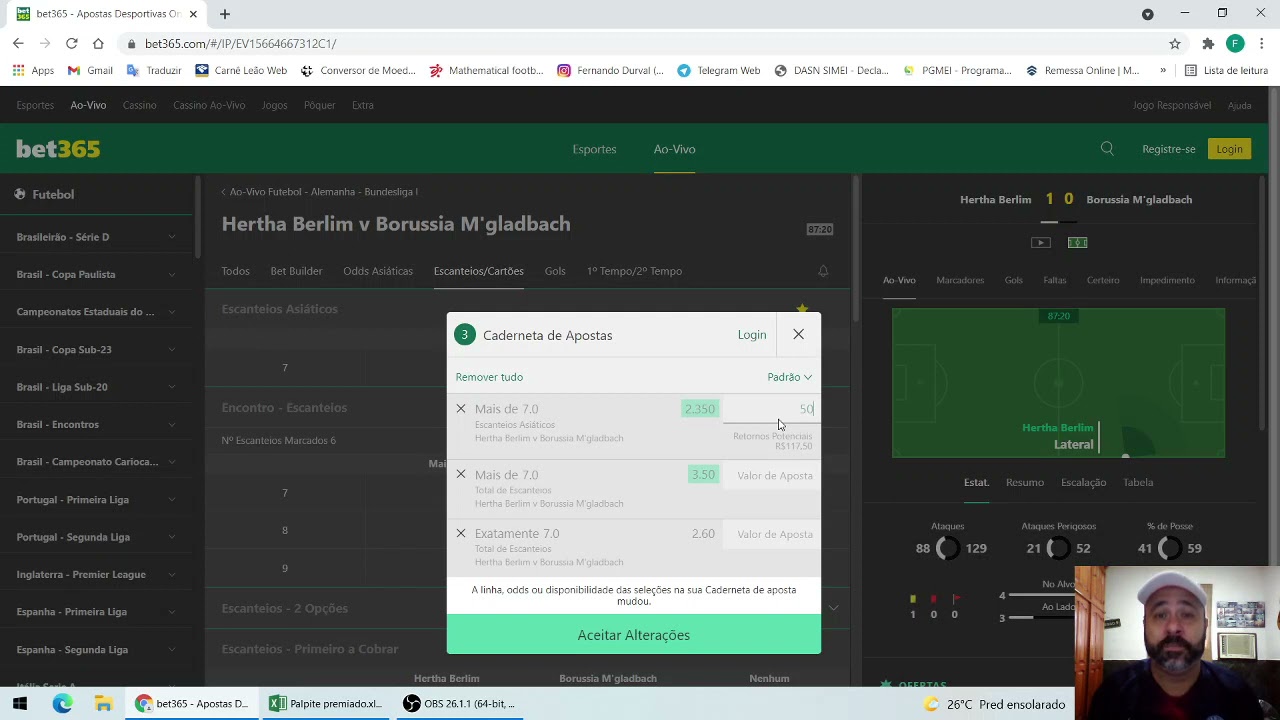The width and height of the screenshot is (1280, 720).
Task: Switch to the Gols market tab
Action: click(x=555, y=271)
